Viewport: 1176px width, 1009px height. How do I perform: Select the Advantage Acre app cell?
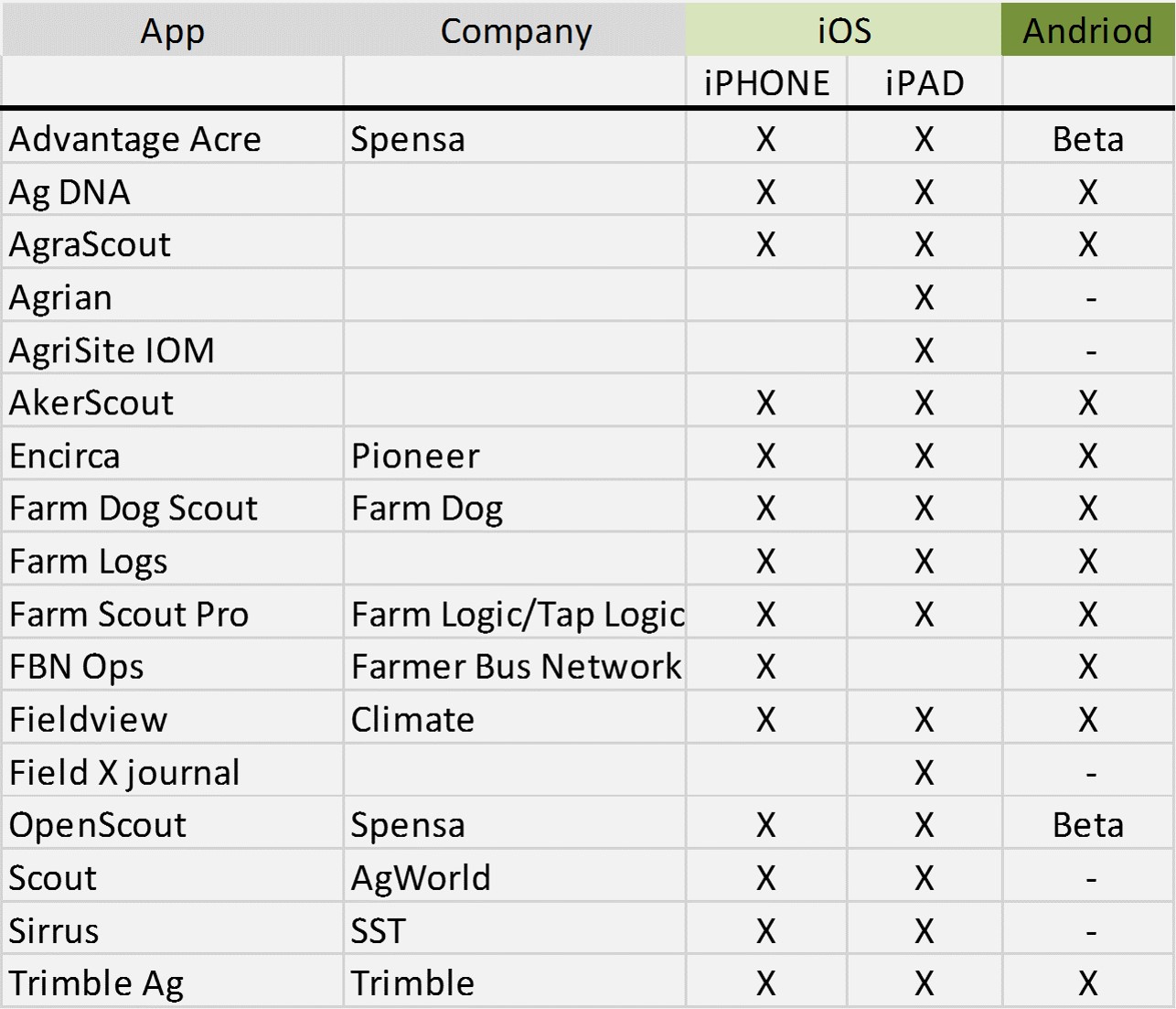[x=135, y=139]
